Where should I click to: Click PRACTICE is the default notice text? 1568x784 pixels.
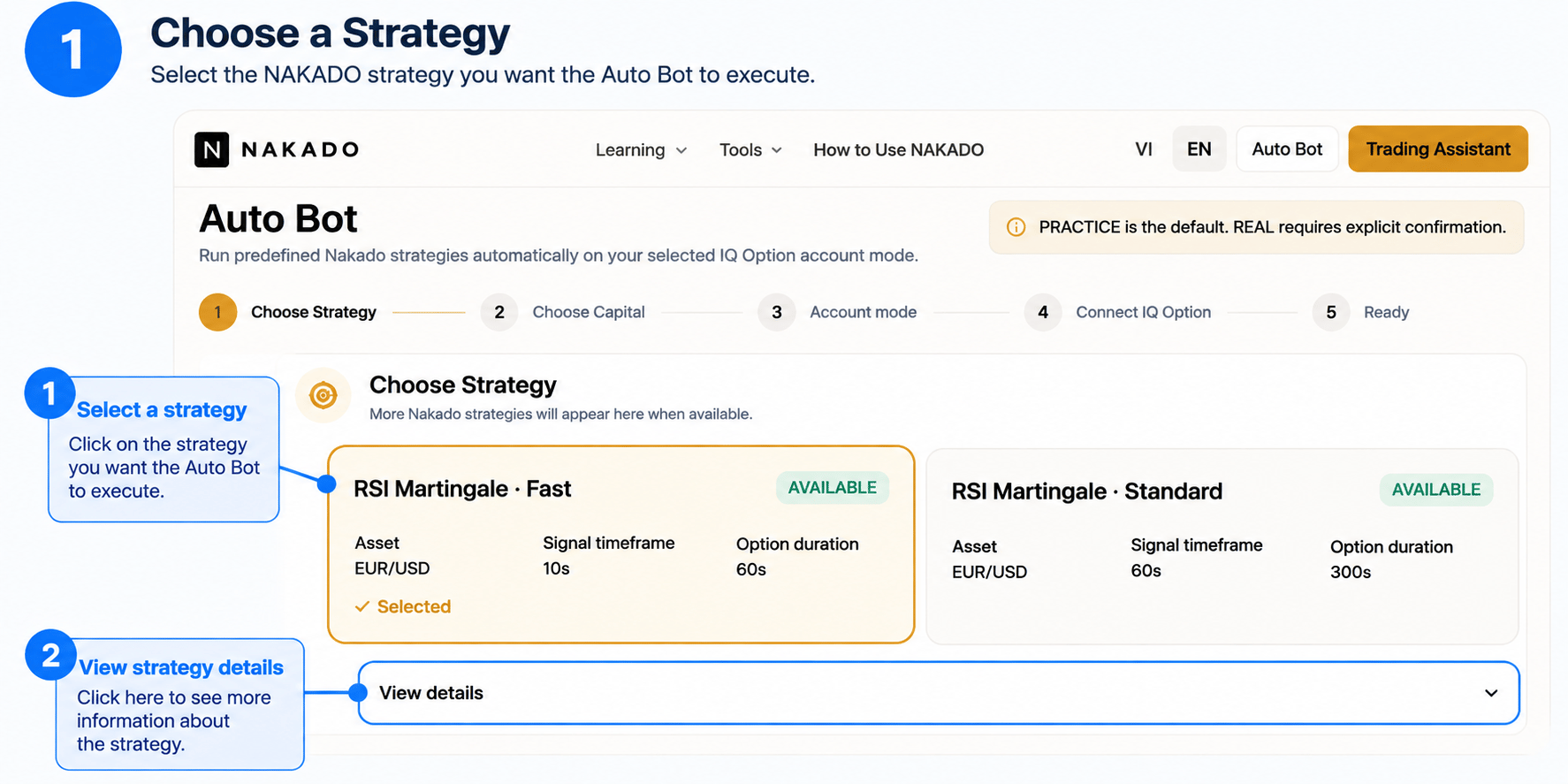[1273, 227]
